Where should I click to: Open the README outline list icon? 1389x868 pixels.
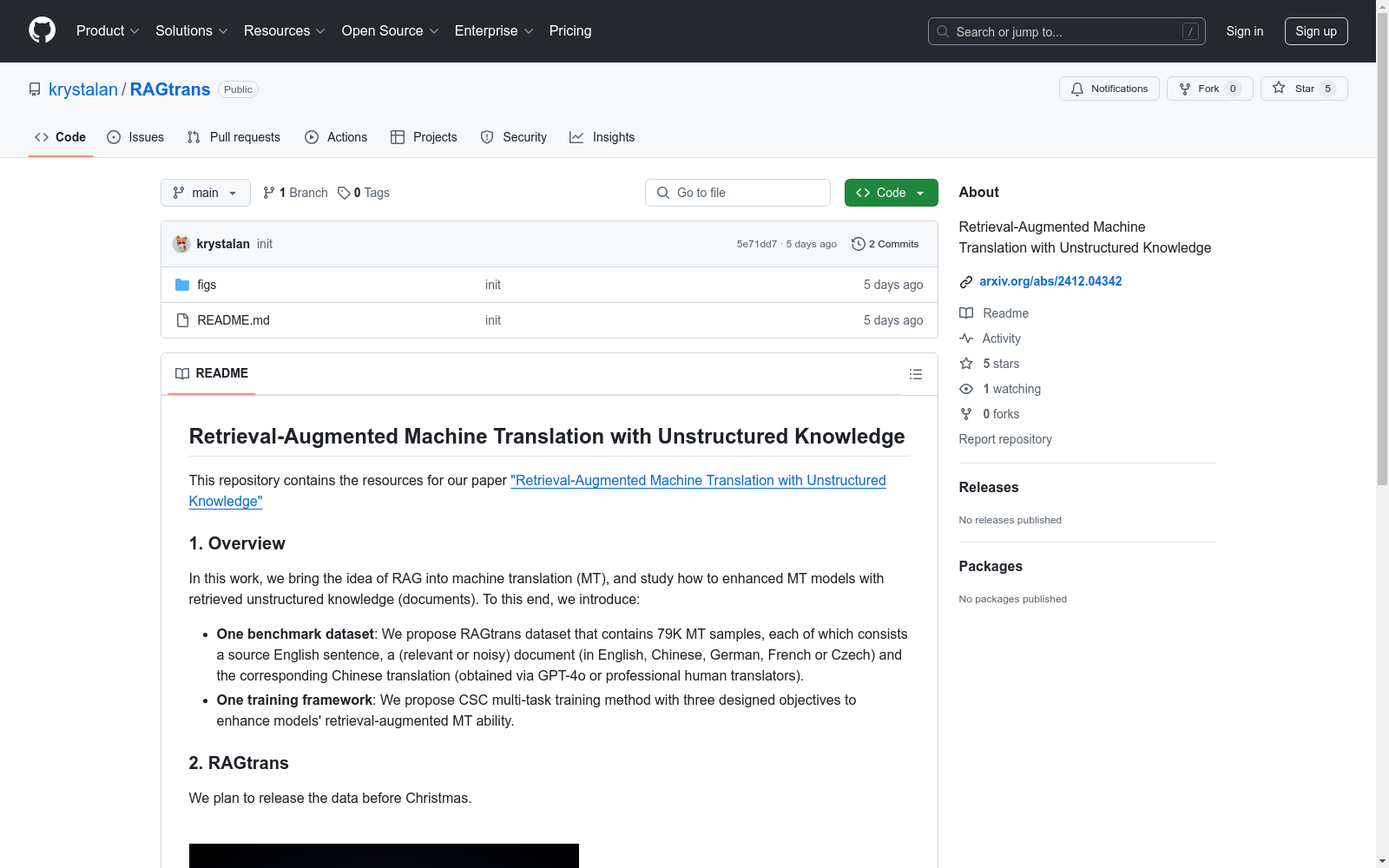click(x=916, y=374)
